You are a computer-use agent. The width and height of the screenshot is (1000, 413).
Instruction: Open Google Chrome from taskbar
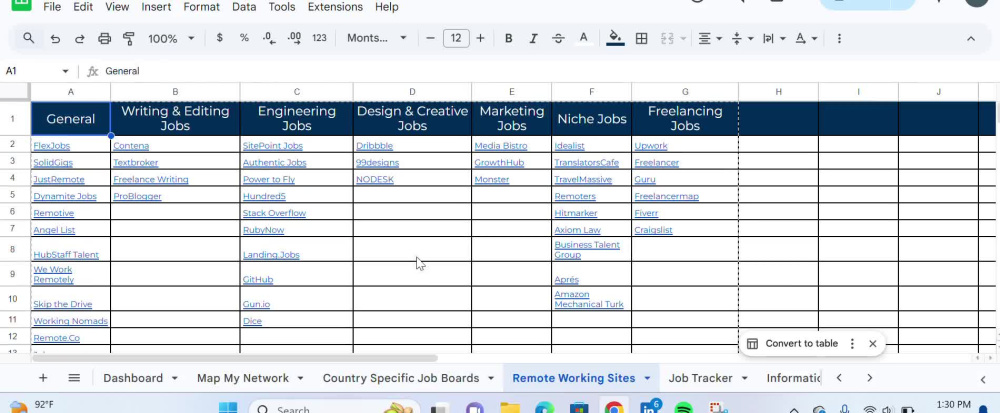(614, 407)
